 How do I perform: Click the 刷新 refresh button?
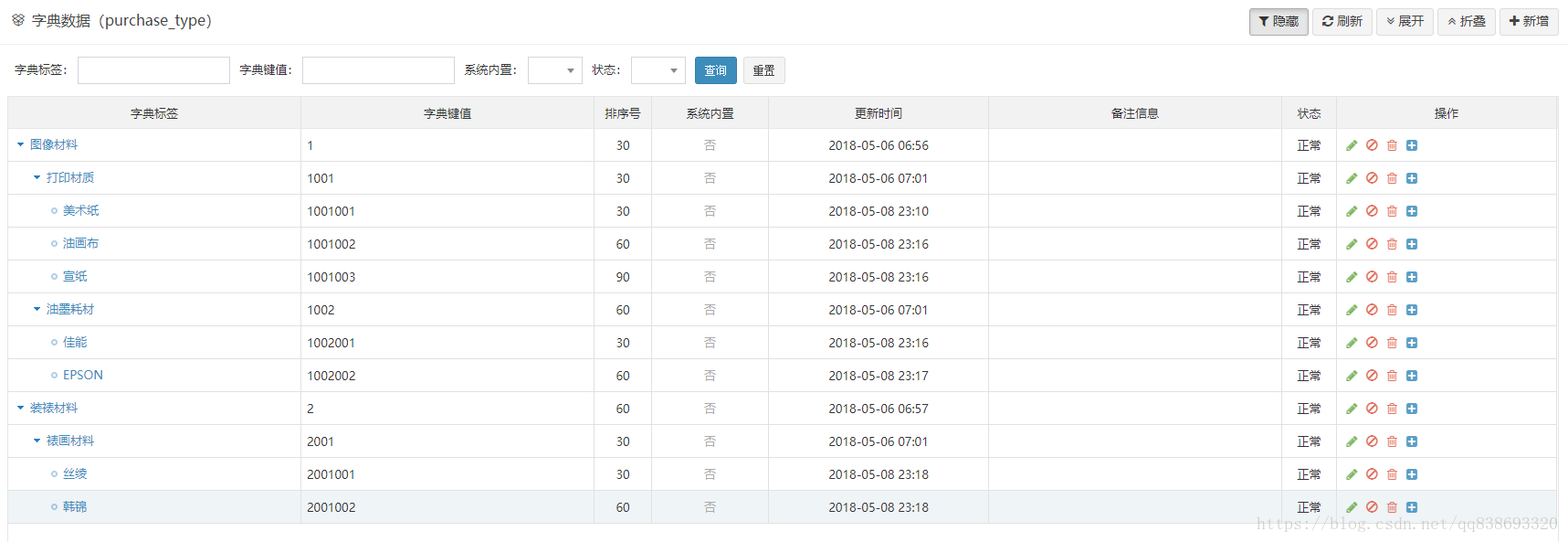(1342, 21)
